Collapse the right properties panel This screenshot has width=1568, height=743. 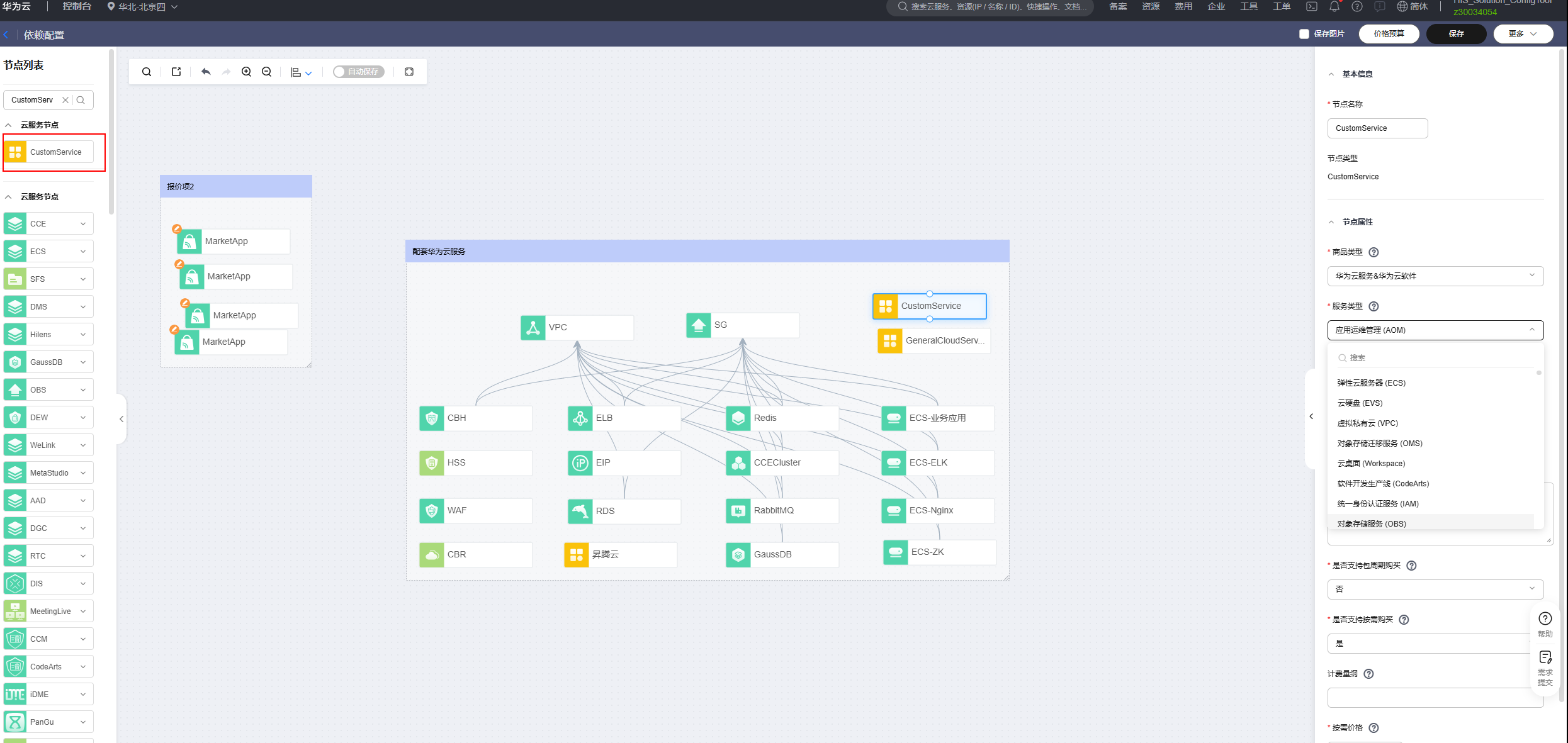1311,416
